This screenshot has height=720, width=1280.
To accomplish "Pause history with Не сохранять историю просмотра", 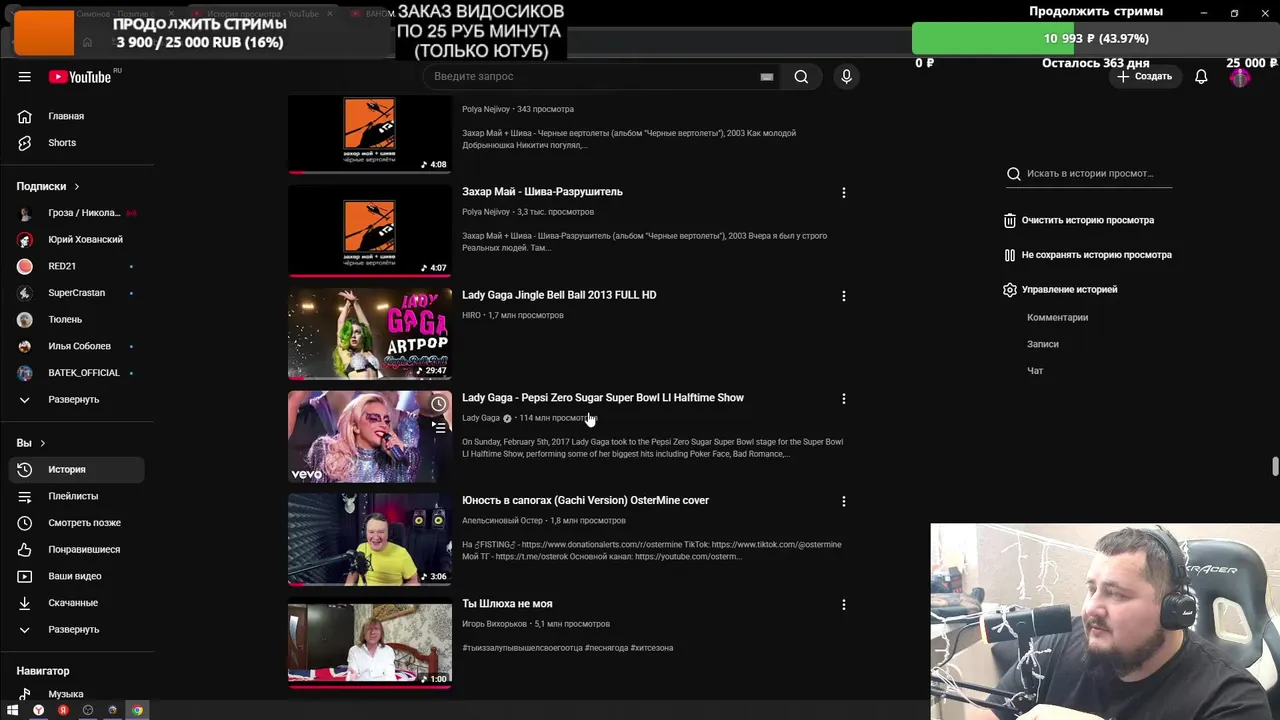I will [x=1088, y=255].
